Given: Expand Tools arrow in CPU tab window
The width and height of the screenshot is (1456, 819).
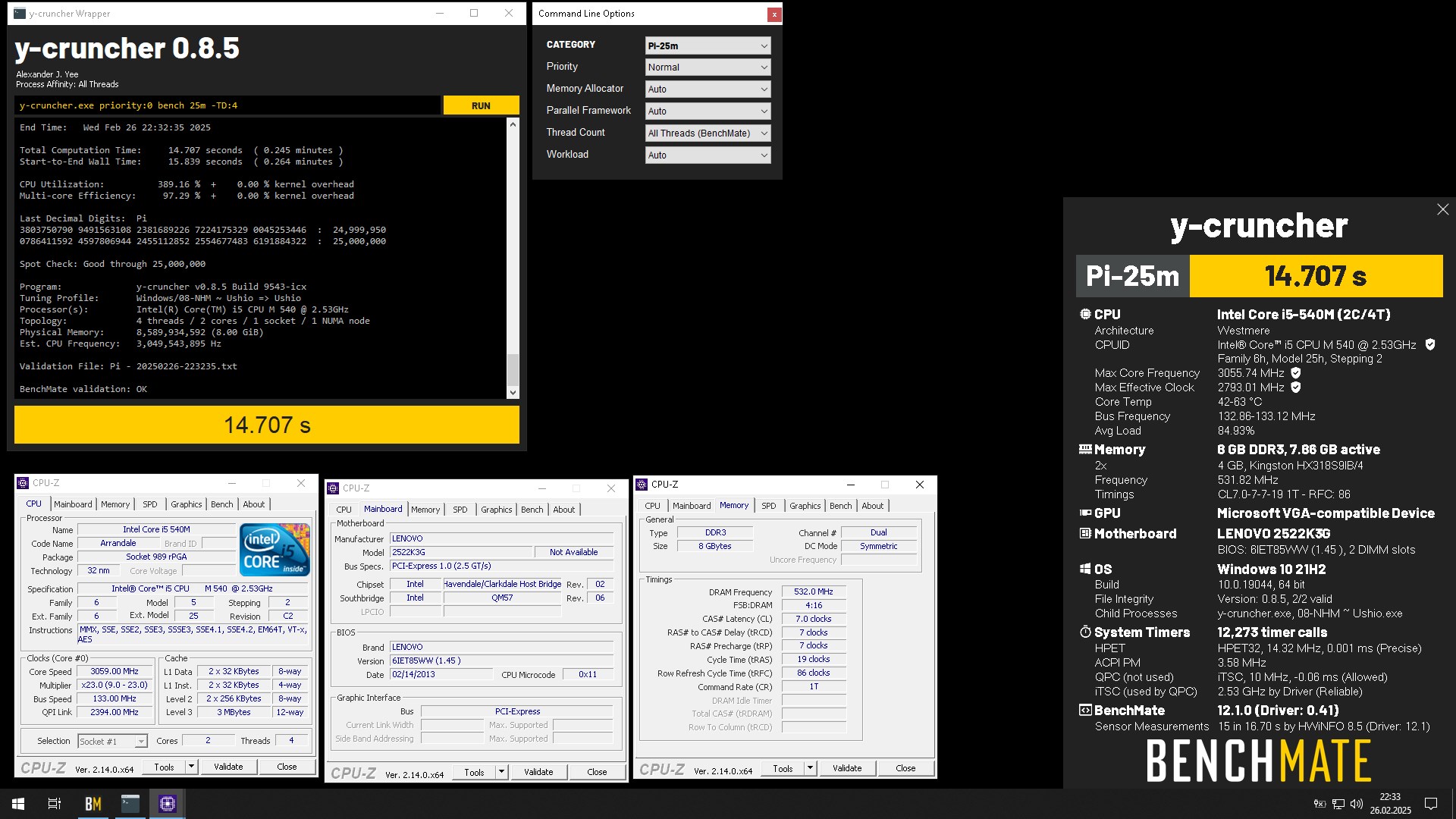Looking at the screenshot, I should pyautogui.click(x=191, y=767).
